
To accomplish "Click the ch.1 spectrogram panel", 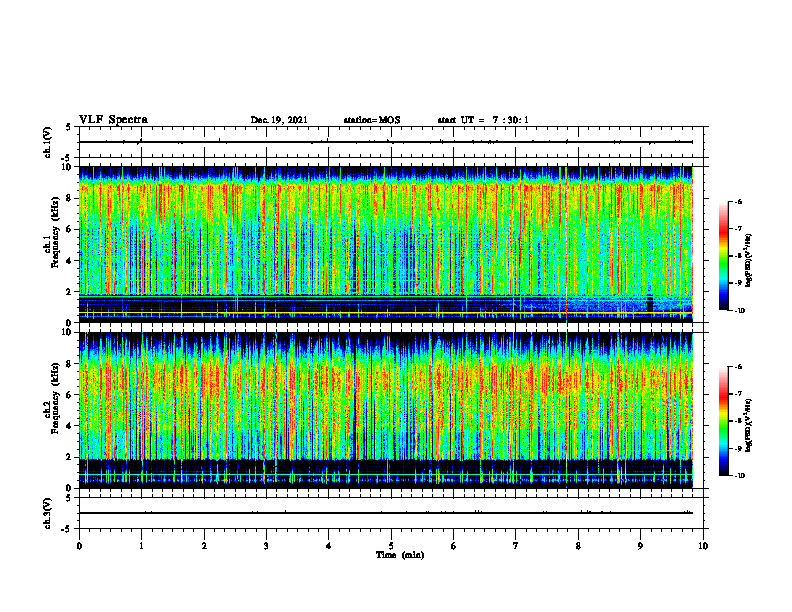I will pos(386,244).
